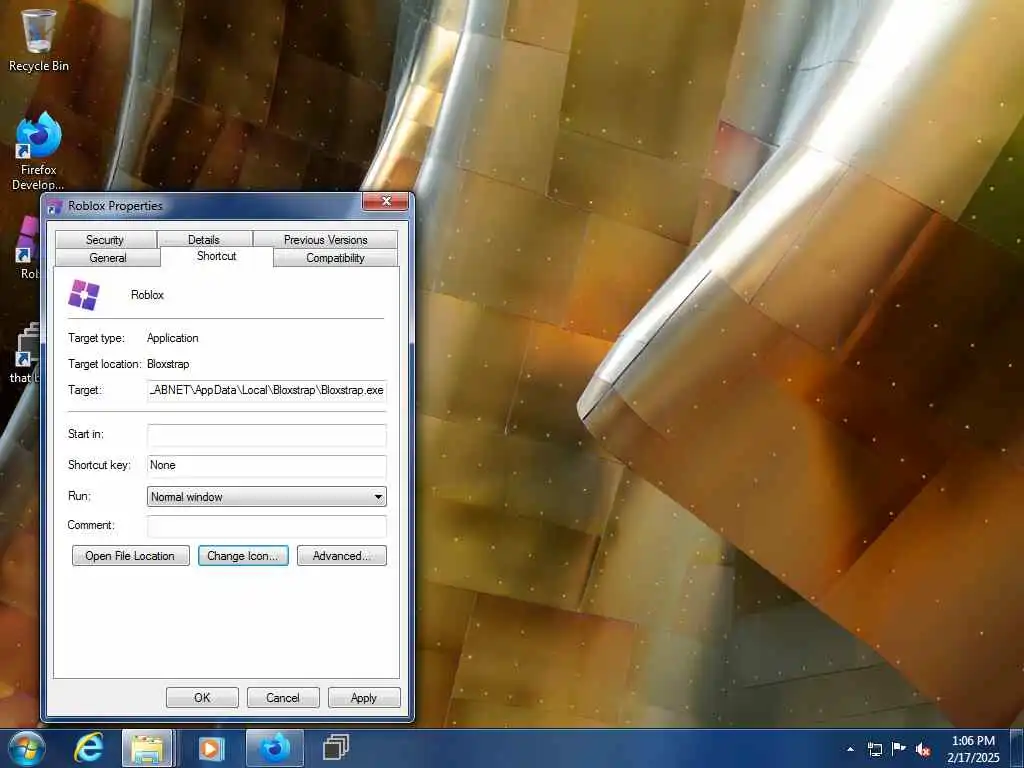
Task: Open the Advanced settings button
Action: [342, 556]
